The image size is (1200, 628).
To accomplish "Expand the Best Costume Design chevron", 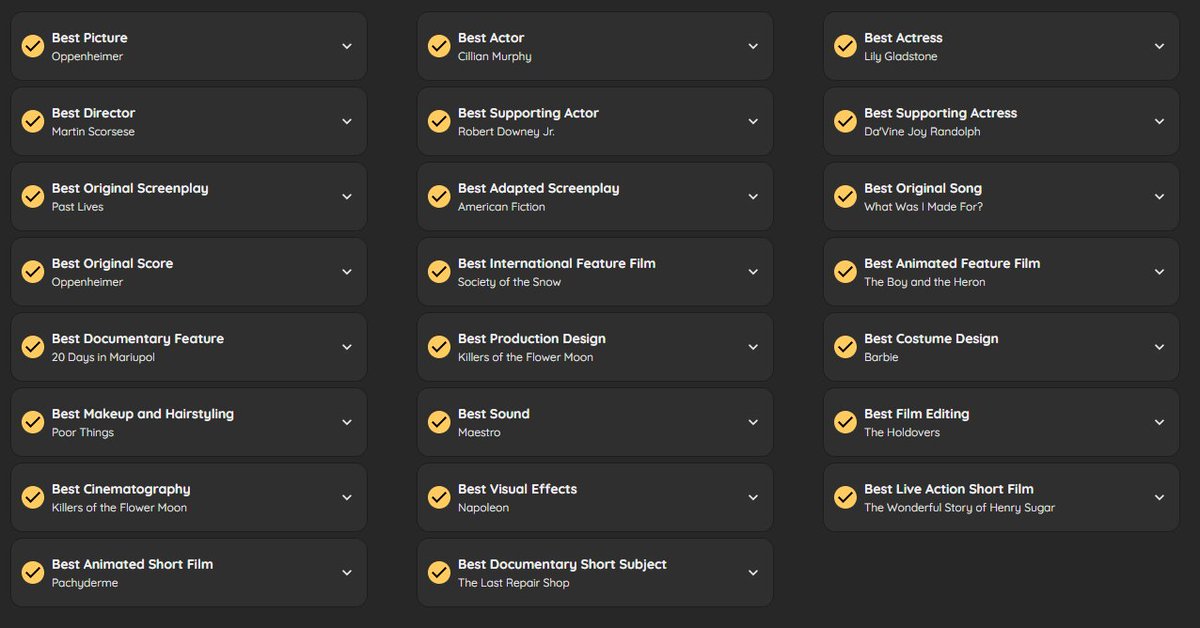I will click(x=1159, y=347).
